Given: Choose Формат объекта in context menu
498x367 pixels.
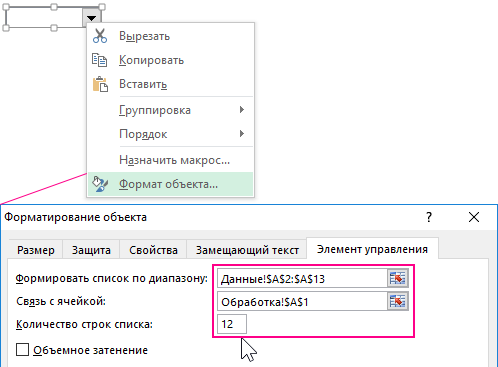Looking at the screenshot, I should tap(171, 184).
